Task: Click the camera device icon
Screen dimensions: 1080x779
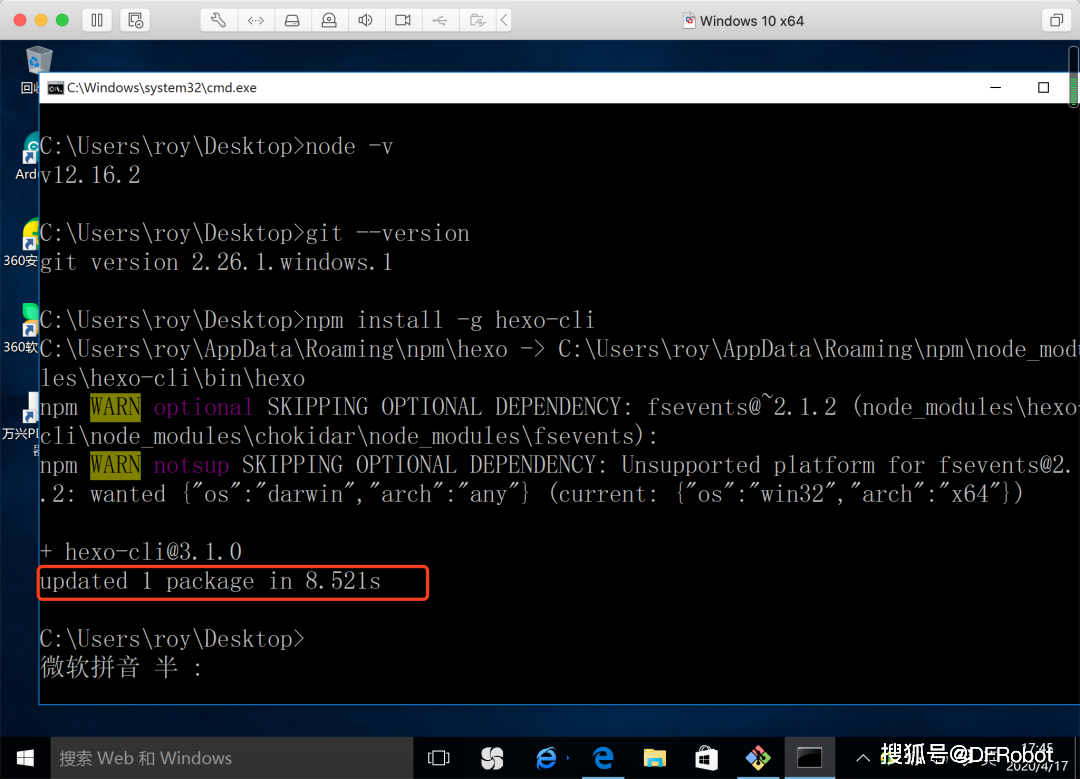Action: [x=403, y=20]
